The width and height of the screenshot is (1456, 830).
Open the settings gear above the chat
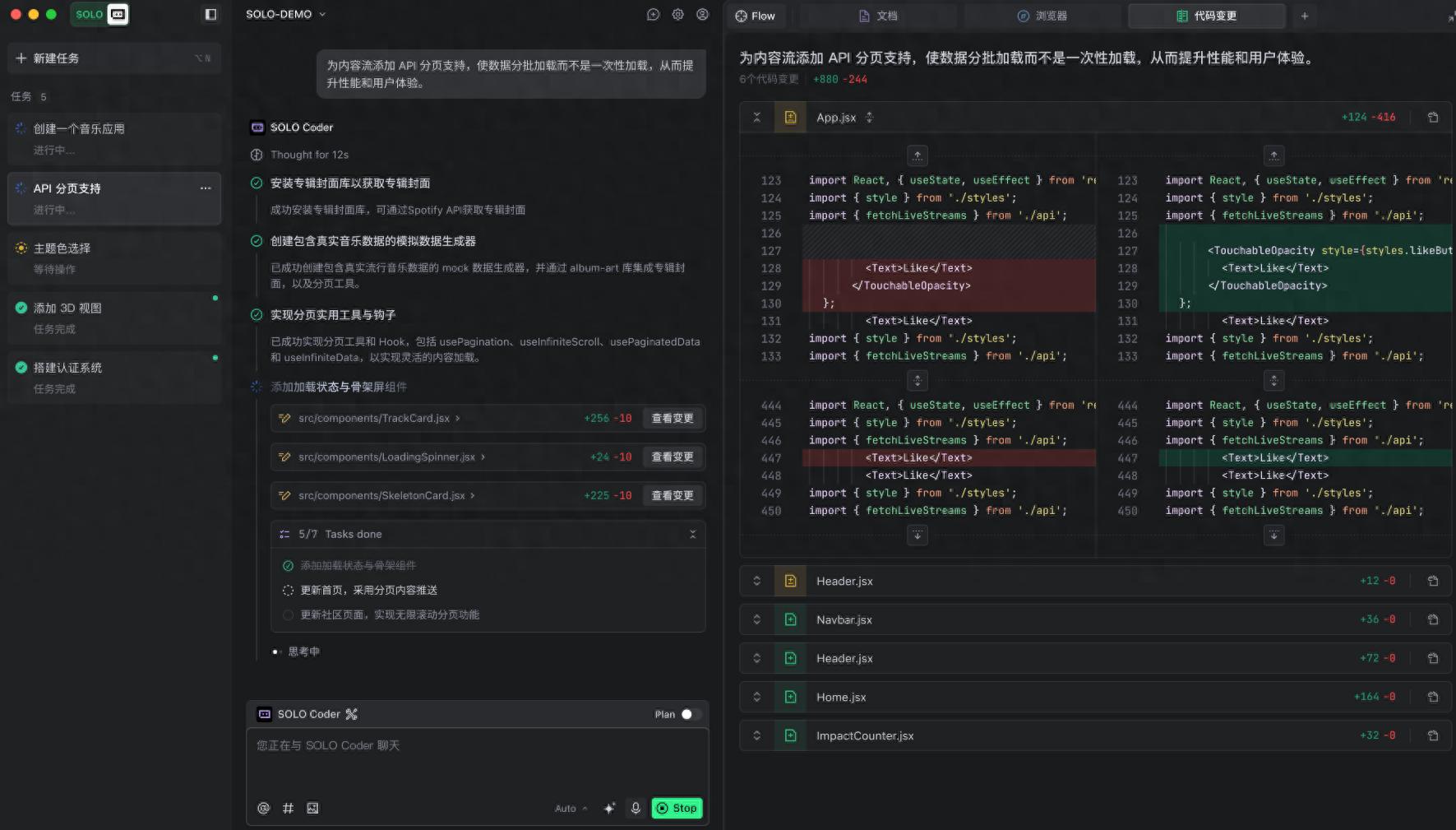coord(677,14)
